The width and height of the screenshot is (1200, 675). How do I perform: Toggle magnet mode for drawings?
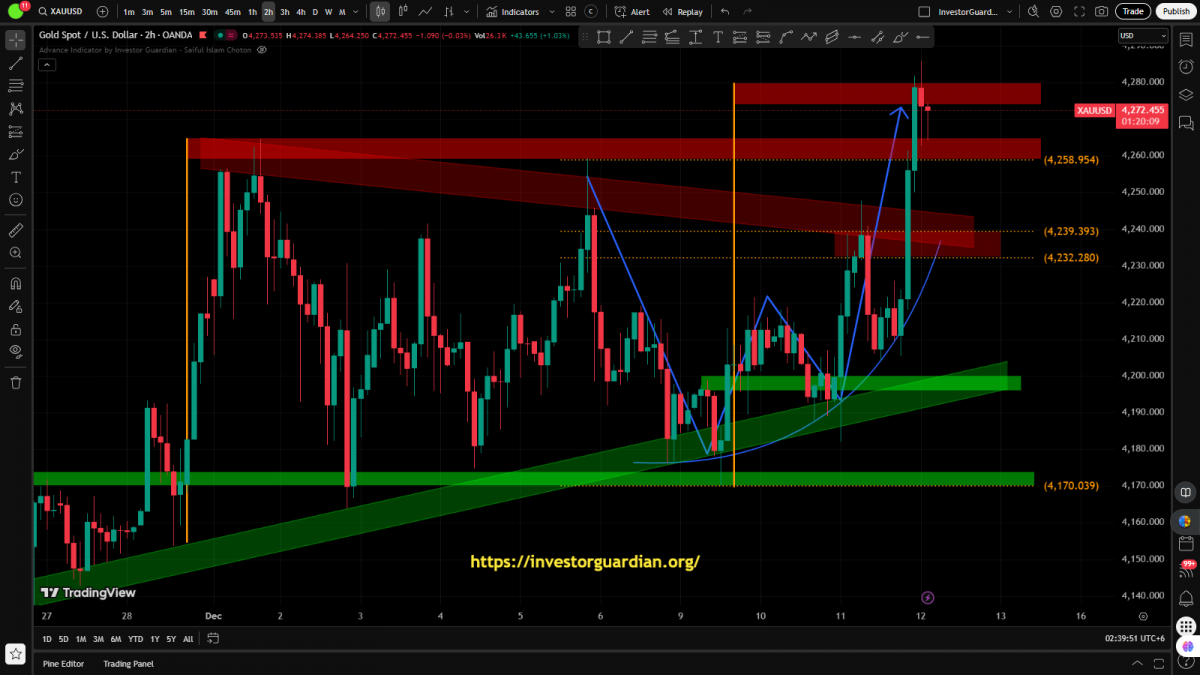[x=15, y=283]
